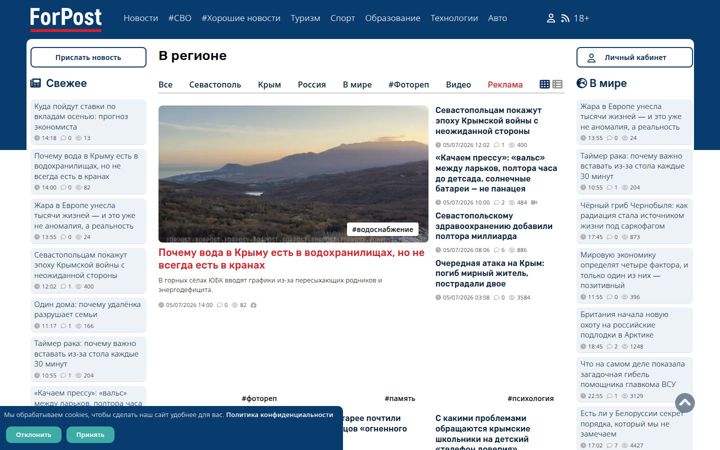The height and width of the screenshot is (450, 720).
Task: Switch to grid view layout icon
Action: 545,84
